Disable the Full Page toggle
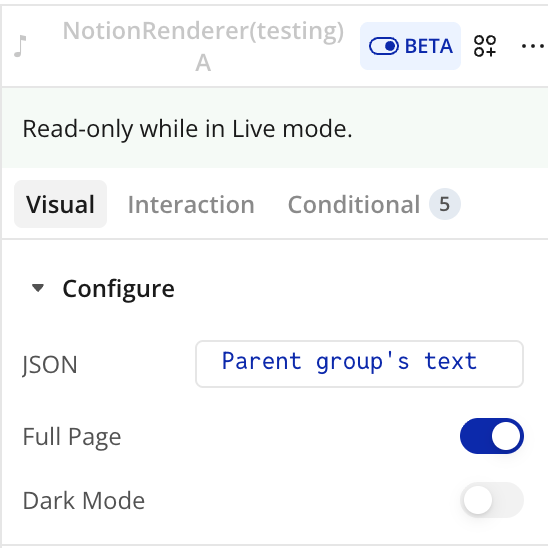Image resolution: width=548 pixels, height=548 pixels. (491, 436)
